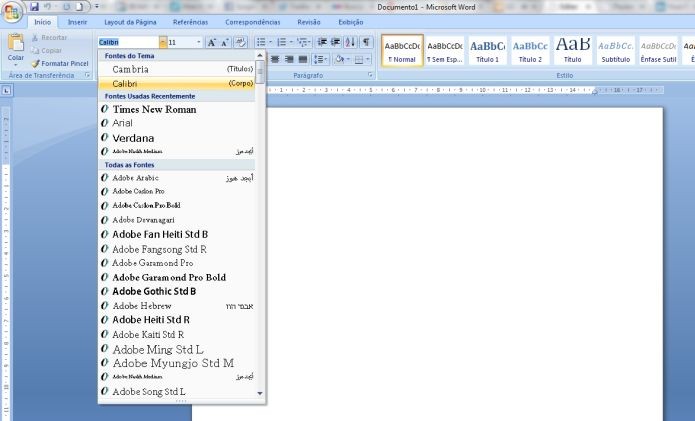695x421 pixels.
Task: Select Arial from recent fonts
Action: coord(176,123)
